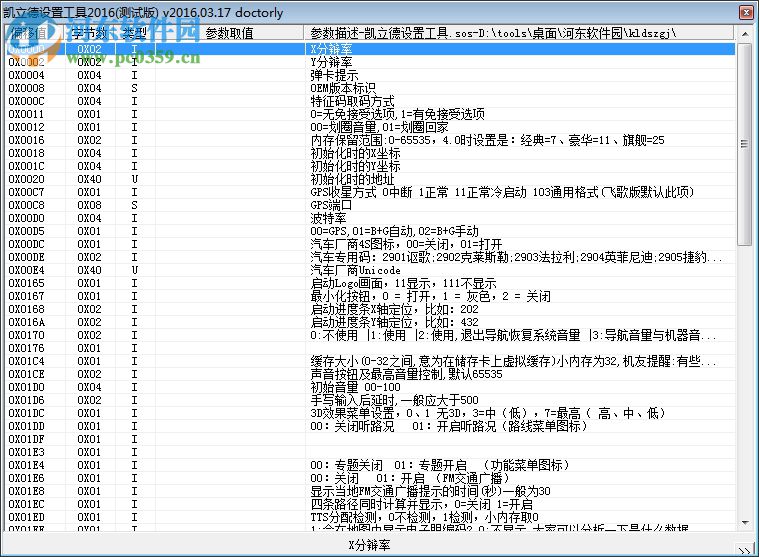Close the 凯立德设置工具2016 window
Image resolution: width=759 pixels, height=557 pixels.
pos(746,12)
